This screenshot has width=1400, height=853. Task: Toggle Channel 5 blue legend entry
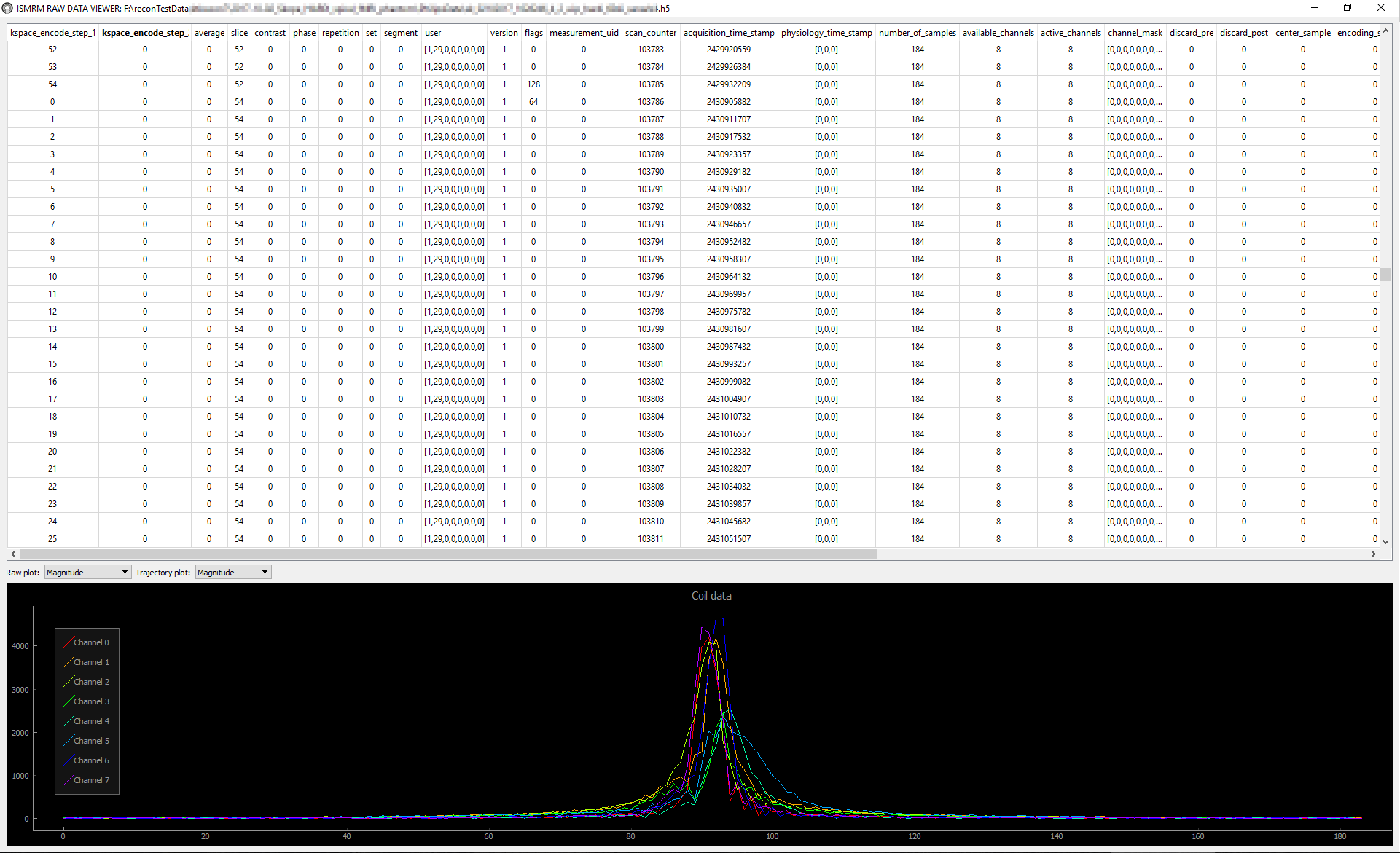[90, 741]
